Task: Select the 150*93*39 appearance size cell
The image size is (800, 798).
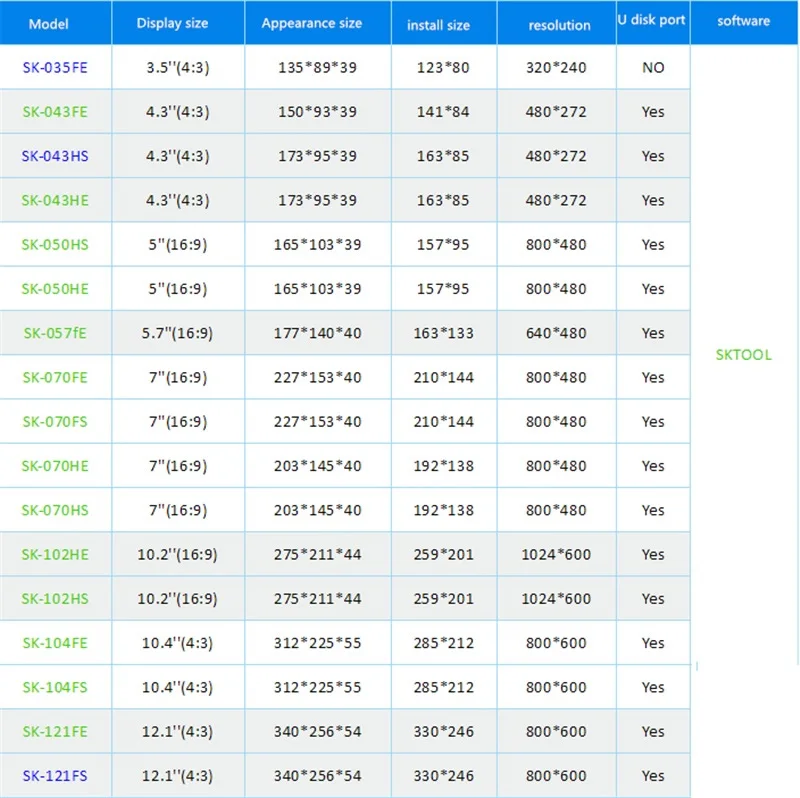Action: click(x=317, y=112)
